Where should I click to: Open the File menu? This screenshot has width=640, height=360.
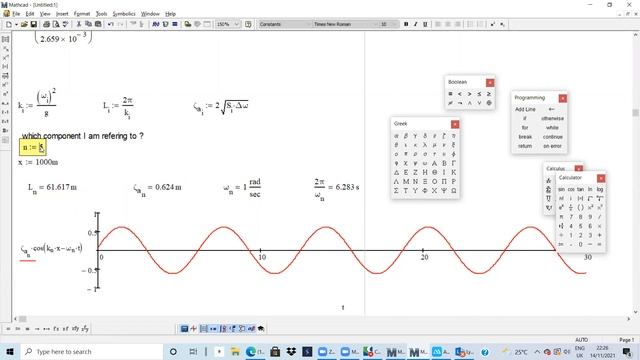(16, 14)
